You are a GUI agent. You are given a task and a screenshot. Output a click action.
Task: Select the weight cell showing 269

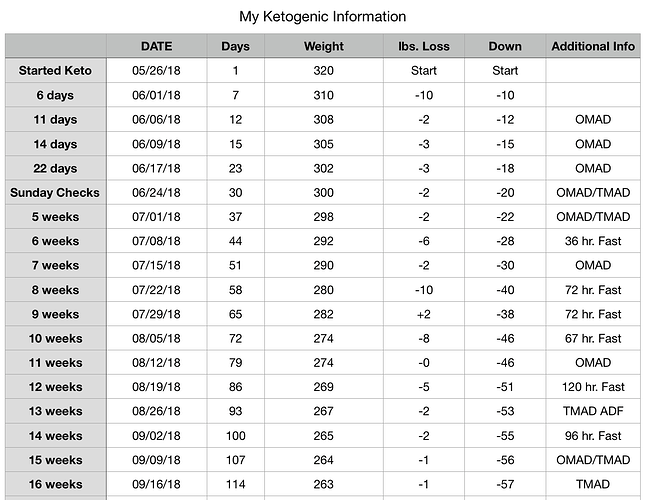324,387
